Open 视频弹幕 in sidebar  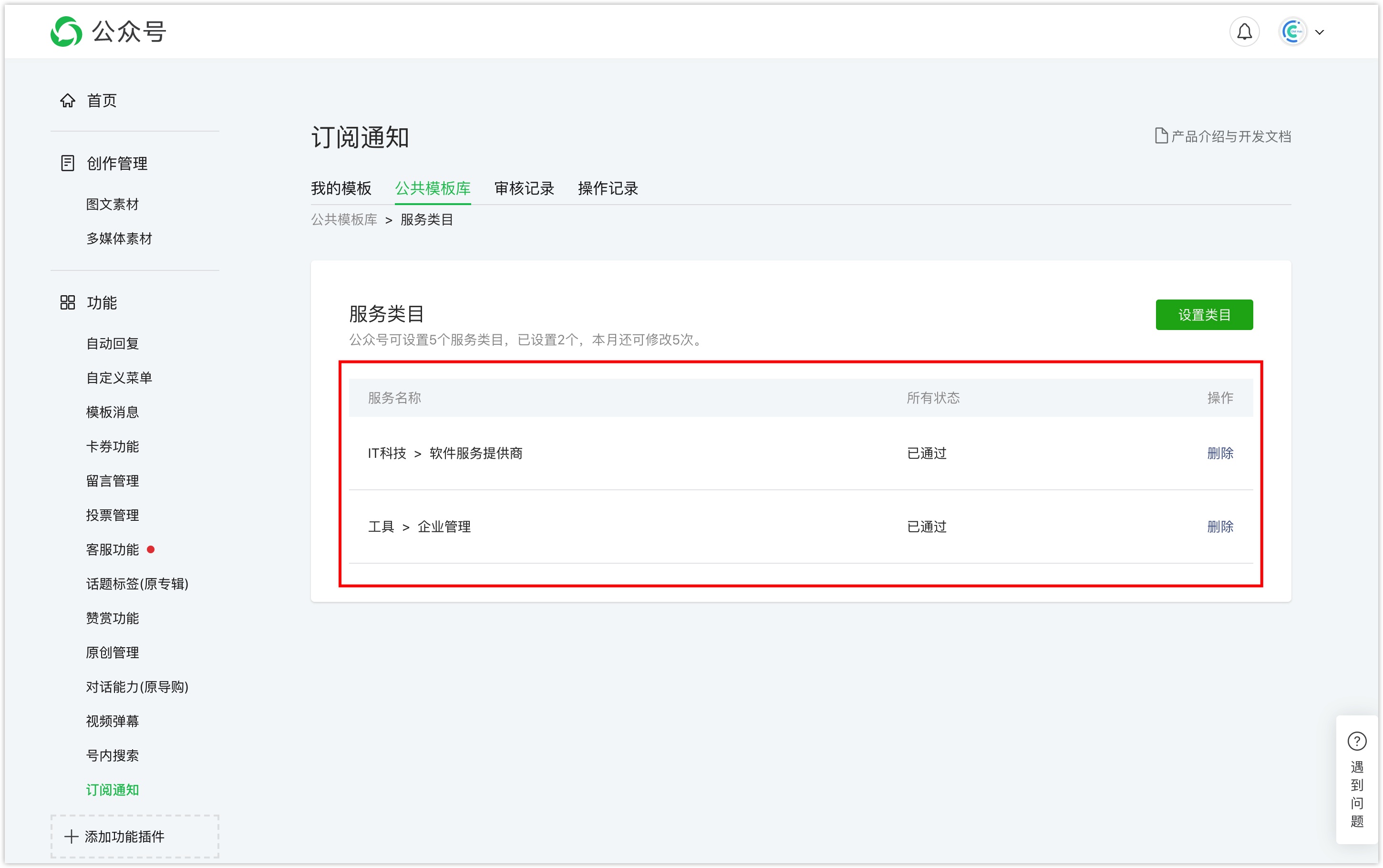[113, 722]
